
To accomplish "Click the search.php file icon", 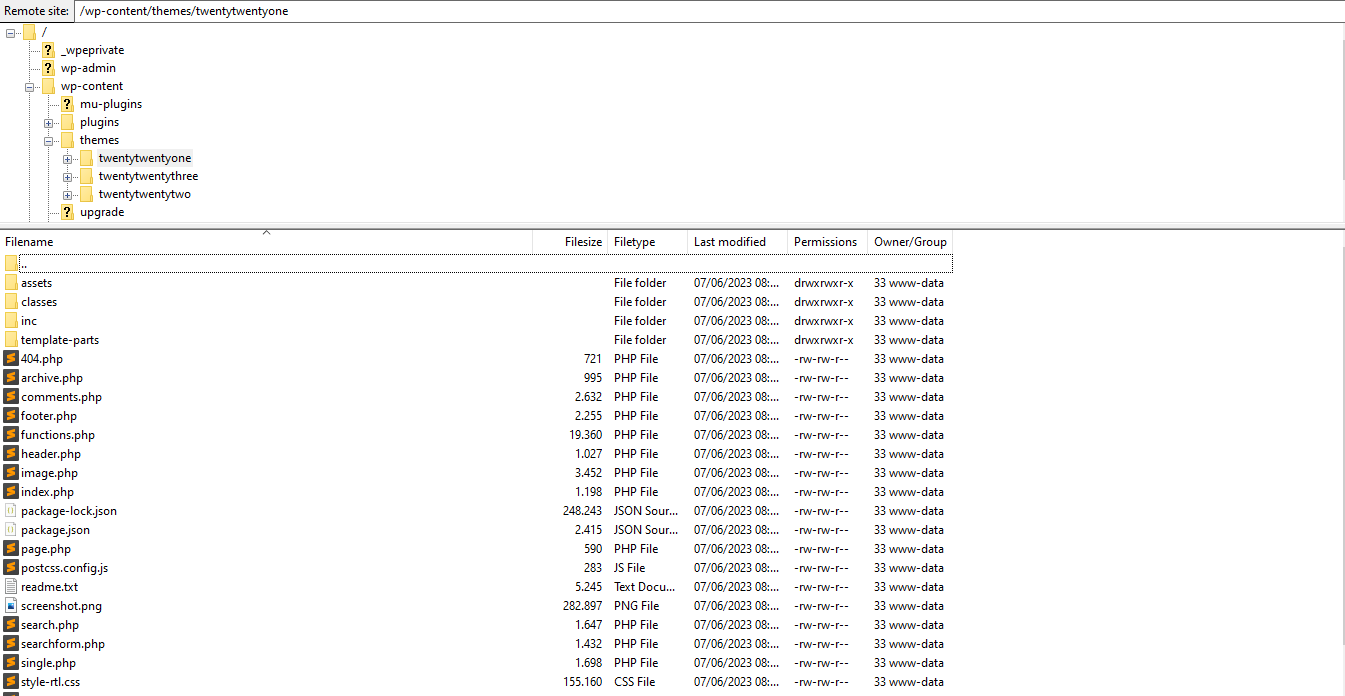I will coord(11,625).
